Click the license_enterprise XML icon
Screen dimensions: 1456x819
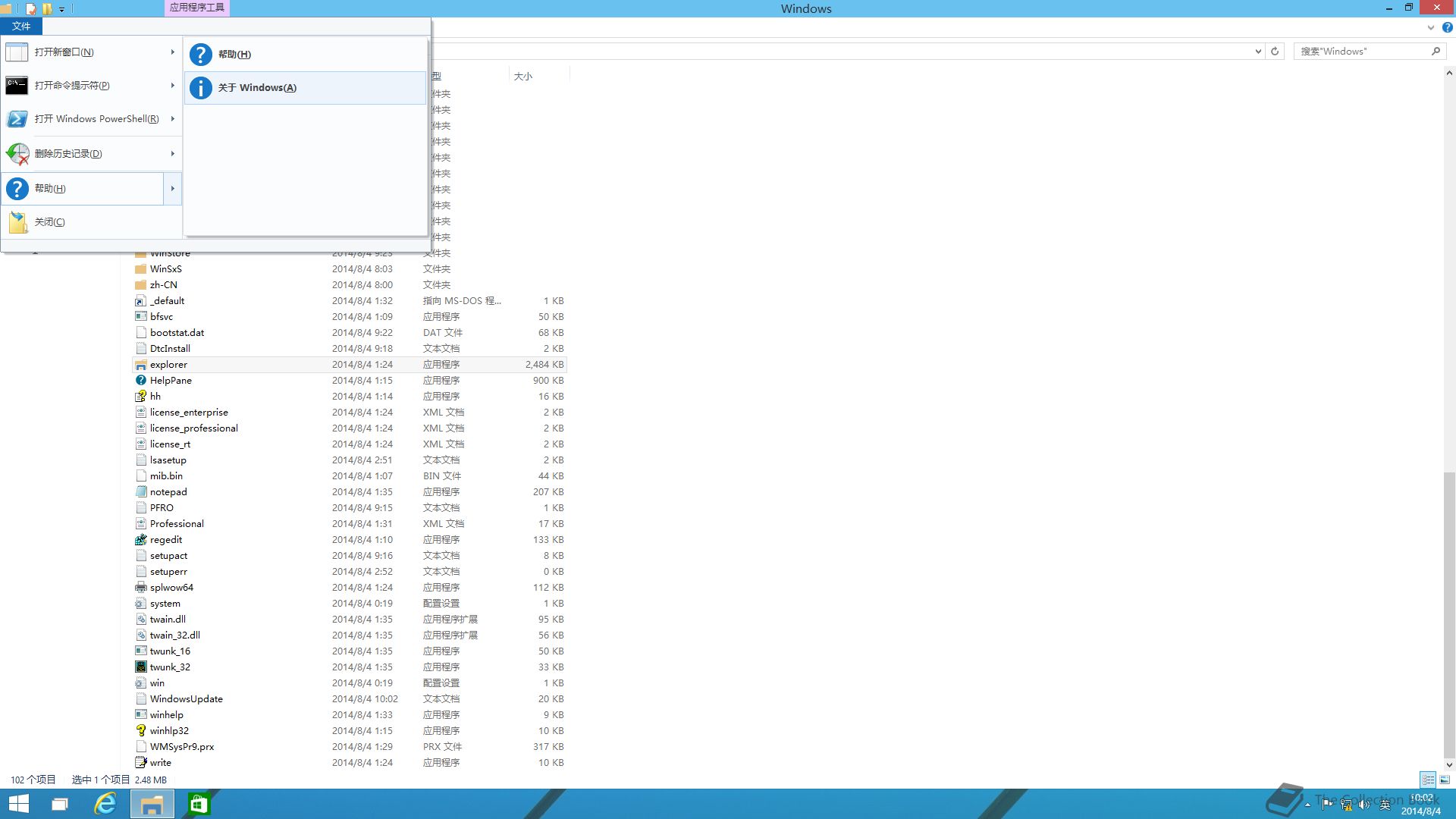[140, 413]
